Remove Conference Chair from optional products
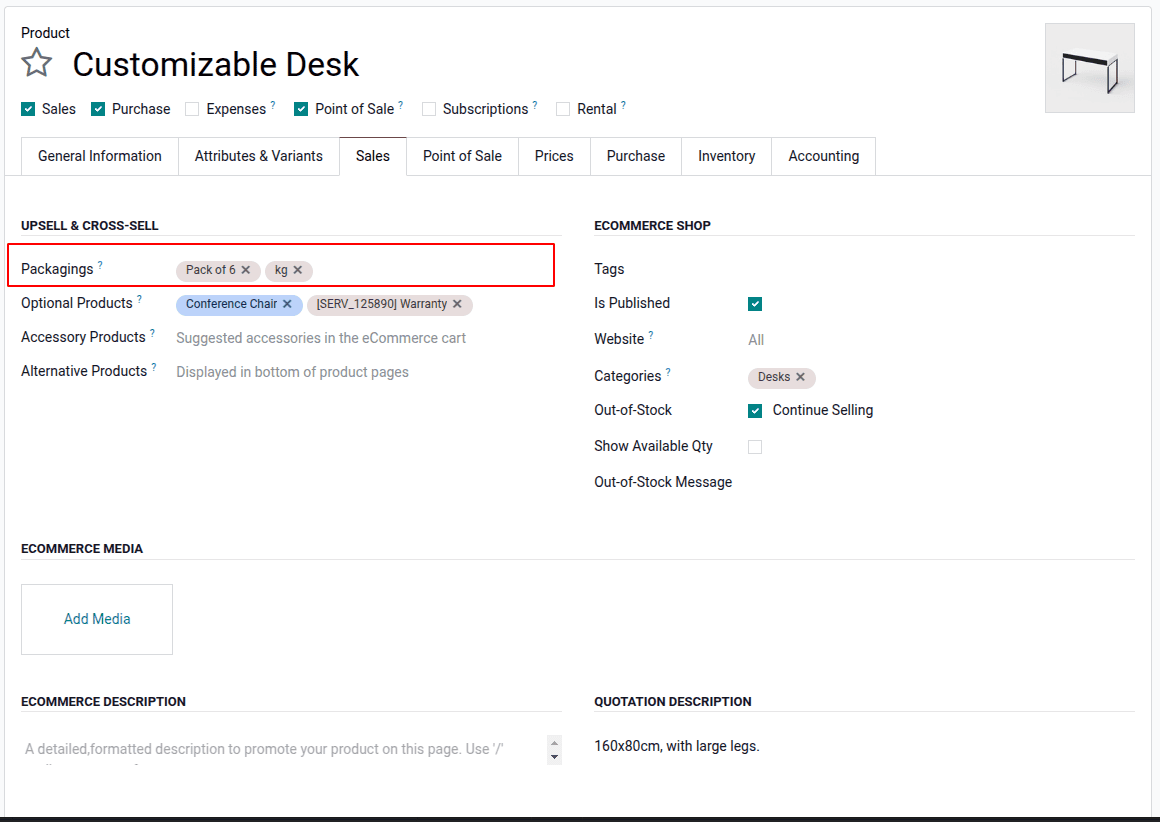 tap(287, 304)
